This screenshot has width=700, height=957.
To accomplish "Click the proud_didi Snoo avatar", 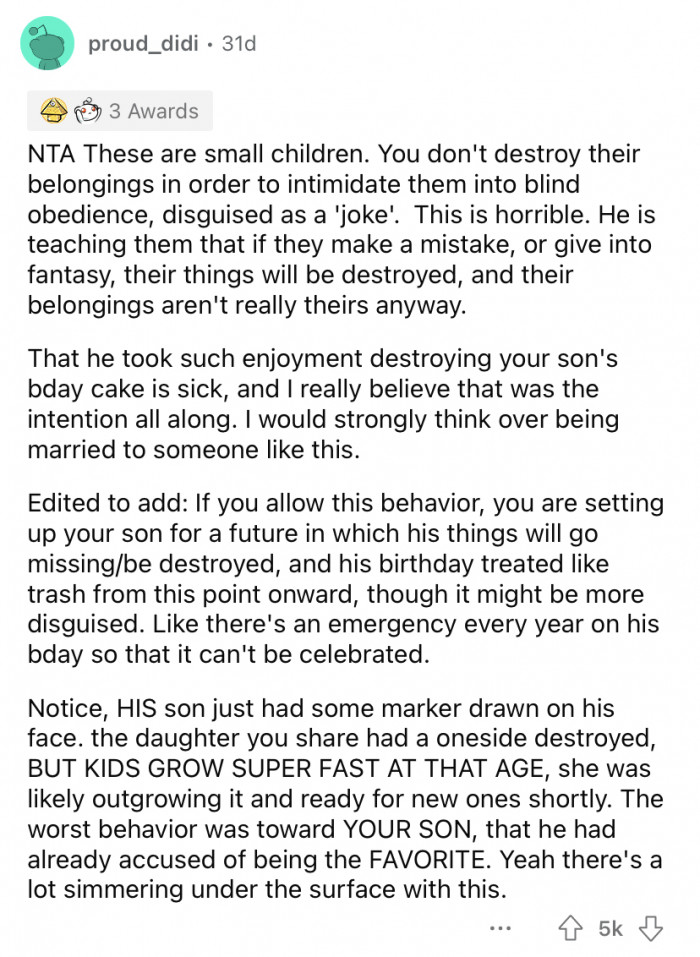I will tap(46, 46).
